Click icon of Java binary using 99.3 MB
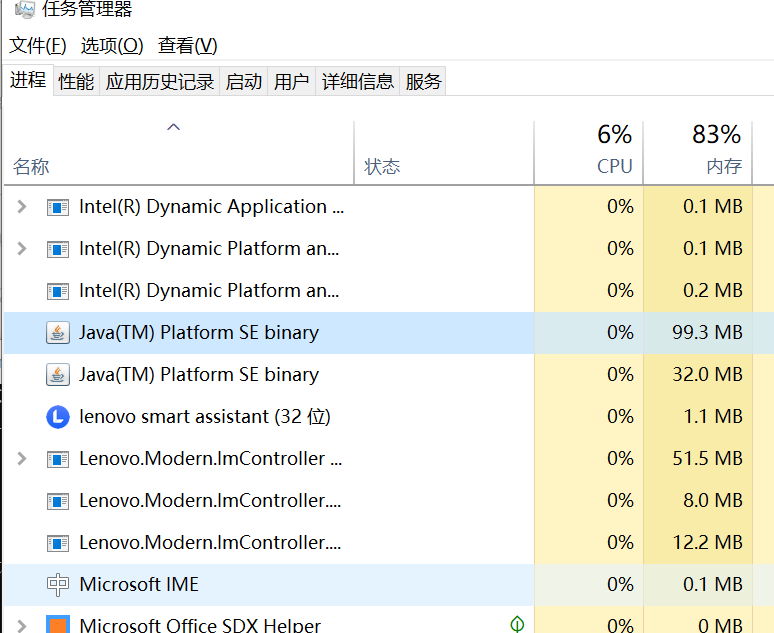The width and height of the screenshot is (774, 633). click(x=58, y=333)
